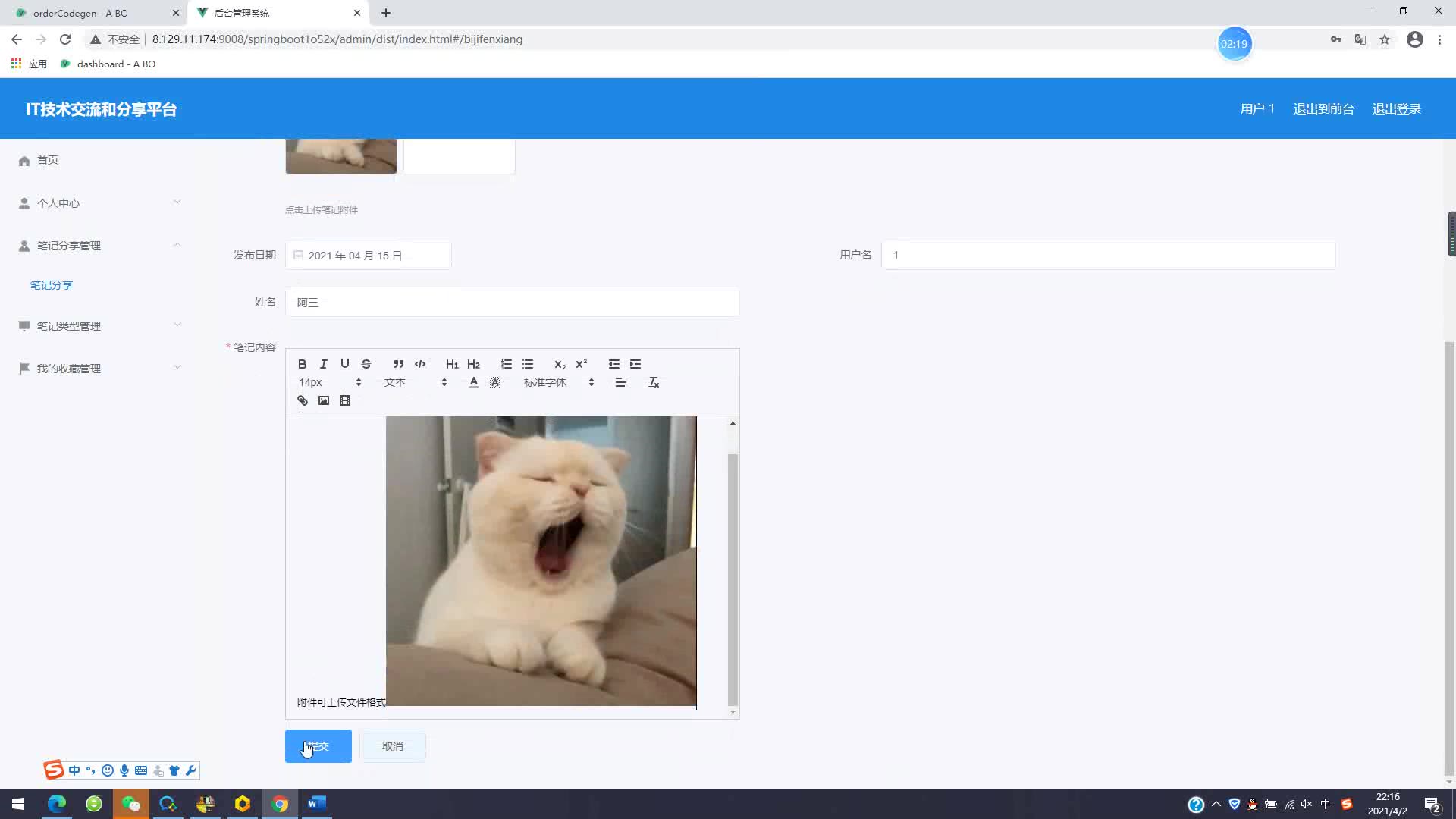This screenshot has height=819, width=1456.
Task: Click the 取消 button
Action: pyautogui.click(x=392, y=746)
